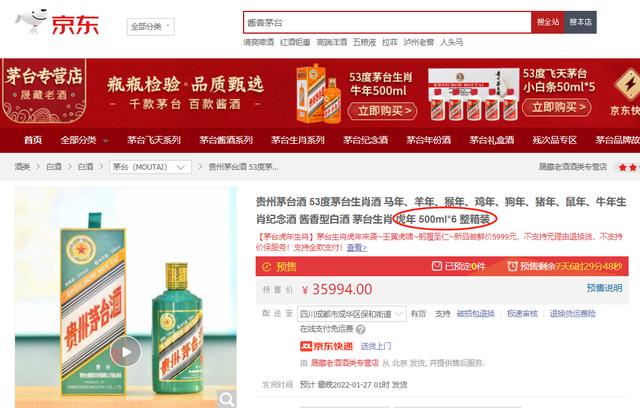Open the 茅台飞天系列 tab
Screen dimensions: 640x408
click(154, 140)
